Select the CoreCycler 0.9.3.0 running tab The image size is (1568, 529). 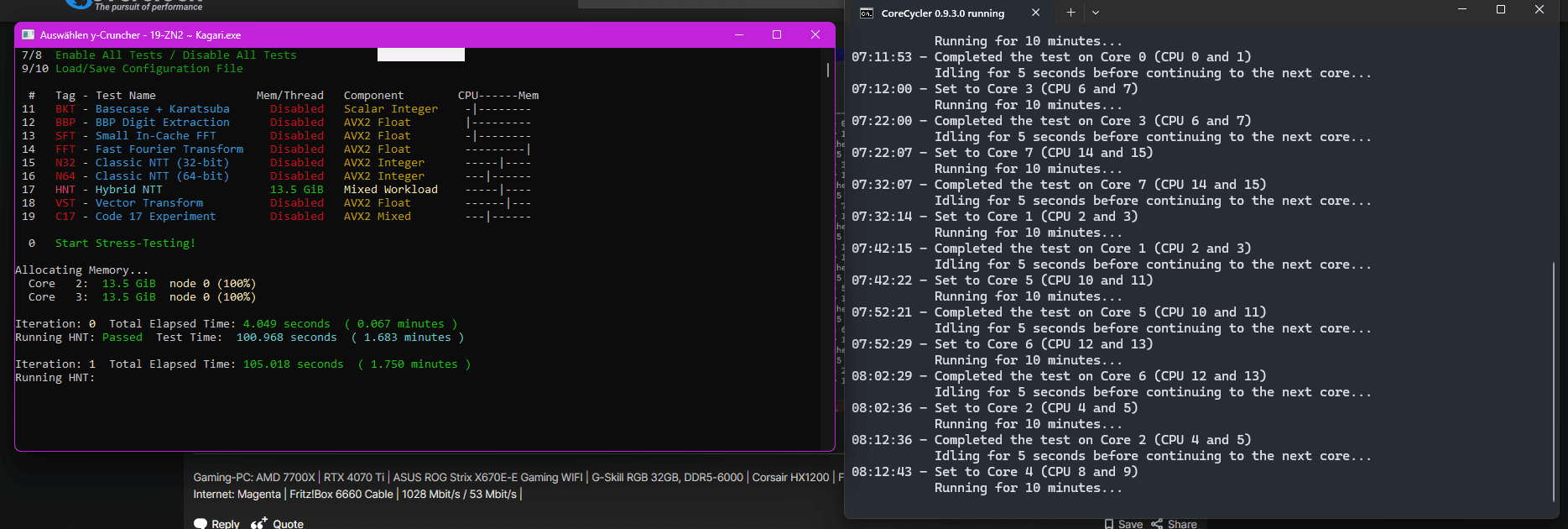click(x=941, y=13)
